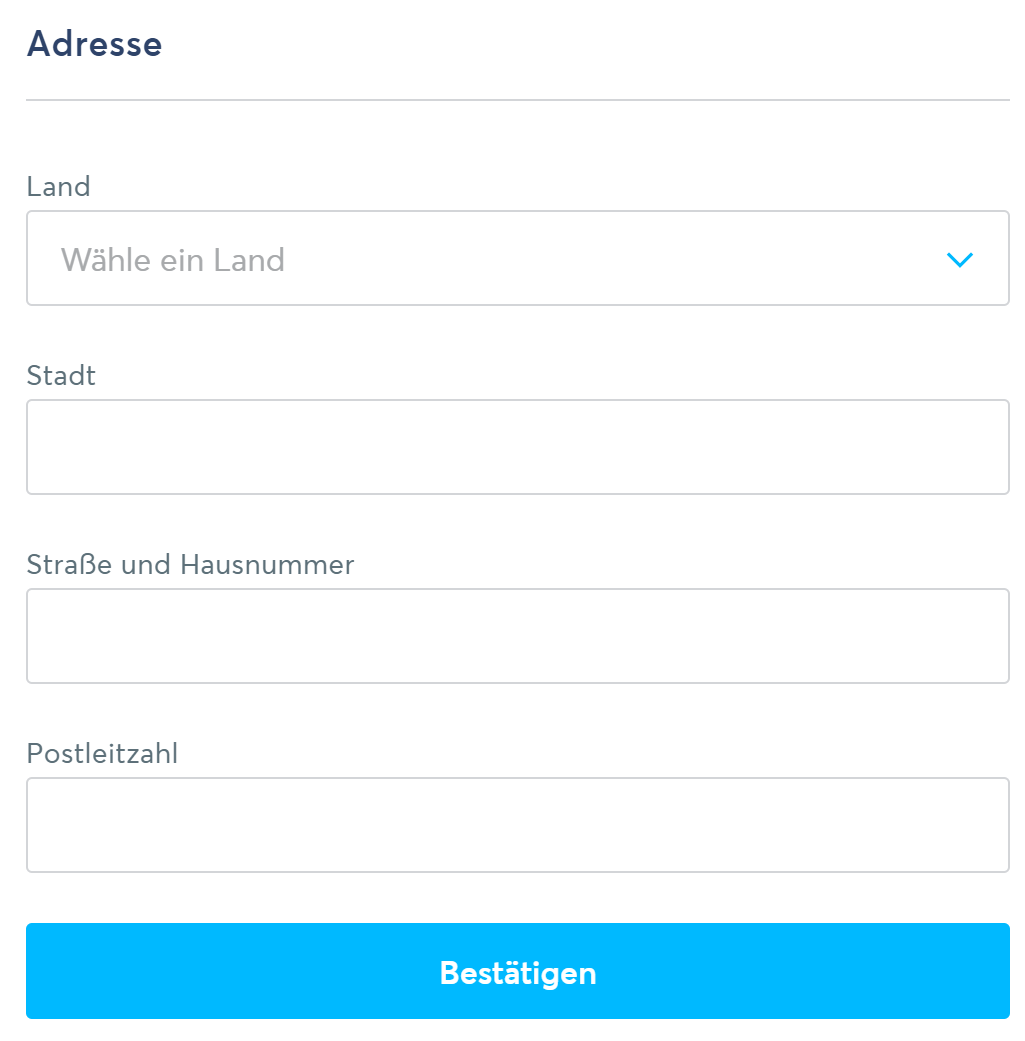Open the Land country dropdown
Viewport: 1025px width, 1041px height.
(517, 258)
